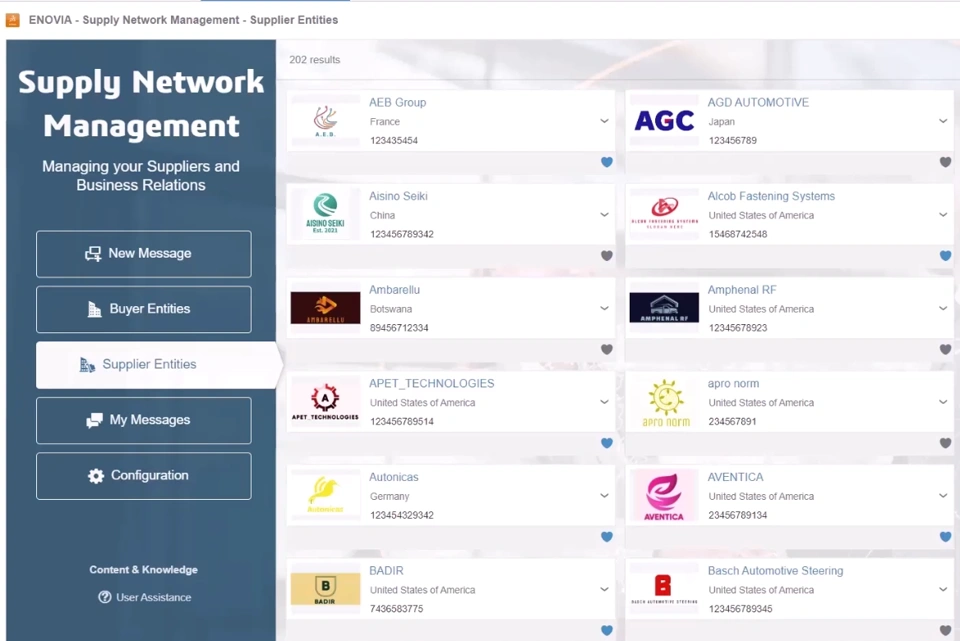Expand the apro norm card chevron
The height and width of the screenshot is (641, 960).
943,402
